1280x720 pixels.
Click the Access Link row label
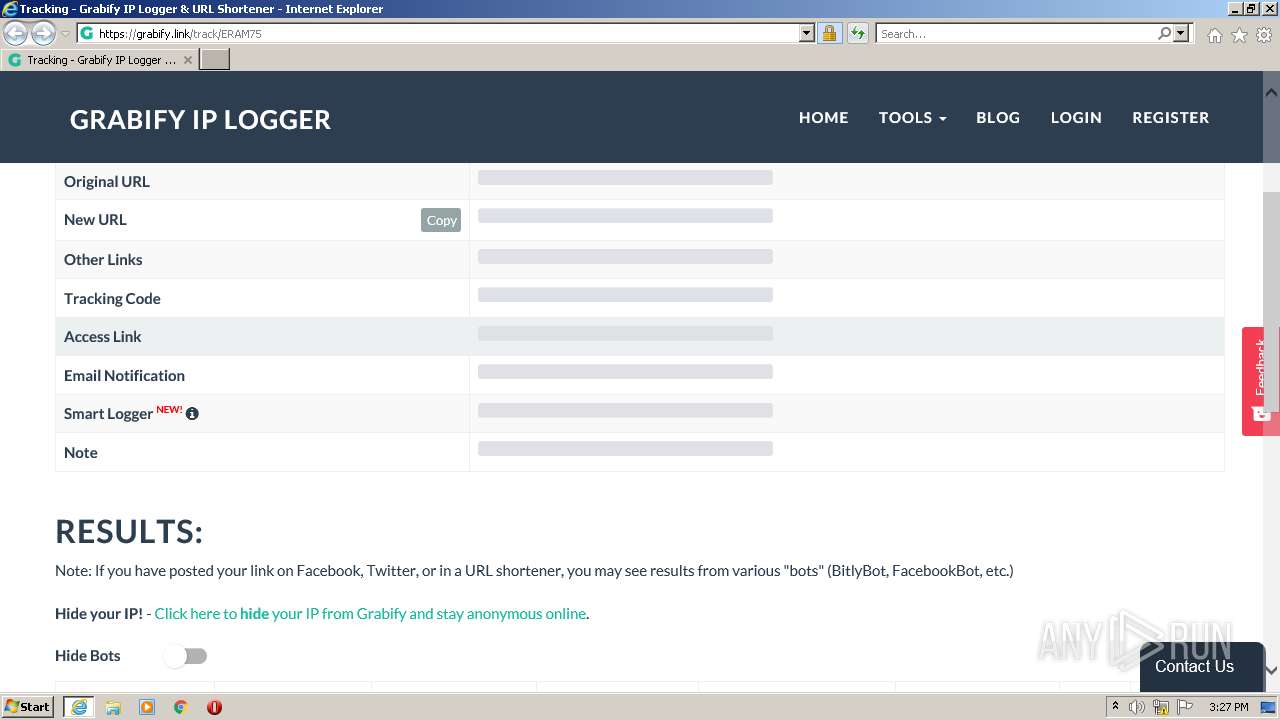[x=103, y=336]
